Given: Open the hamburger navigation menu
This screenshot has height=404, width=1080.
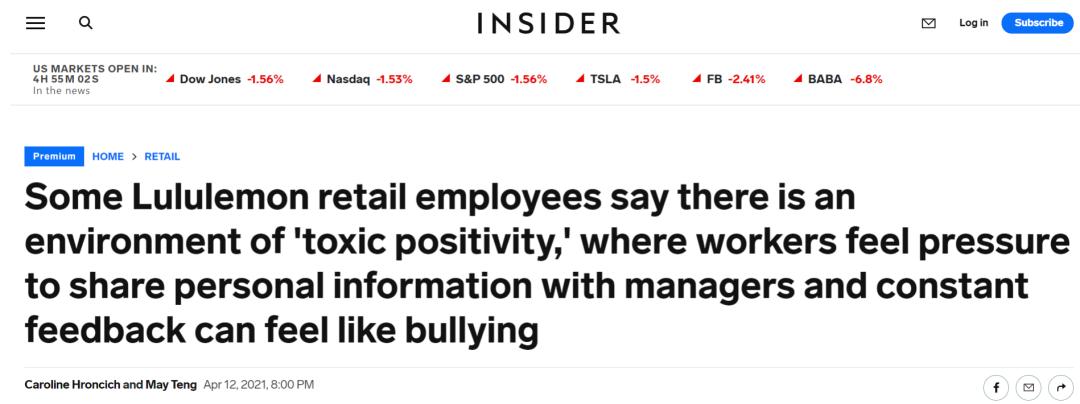Looking at the screenshot, I should click(x=35, y=23).
